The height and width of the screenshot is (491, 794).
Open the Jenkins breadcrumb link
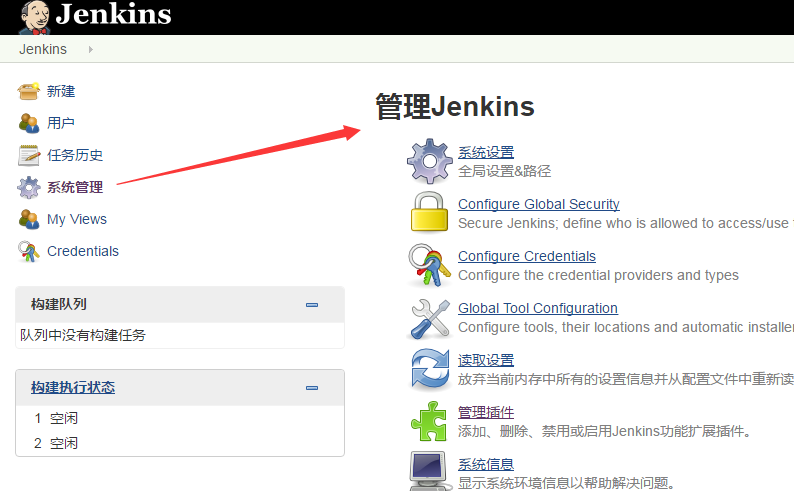click(43, 49)
